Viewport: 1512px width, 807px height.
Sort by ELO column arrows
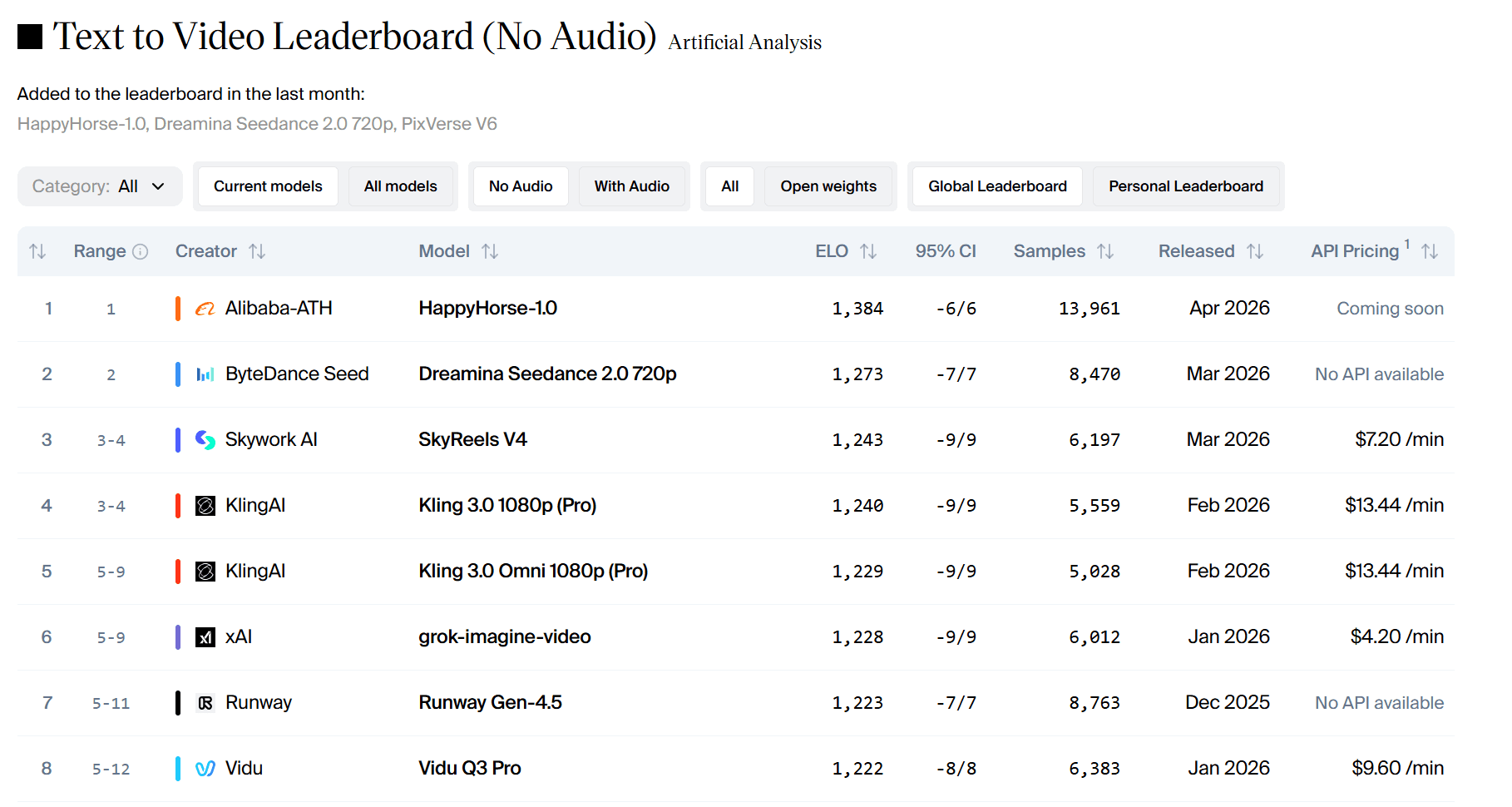coord(868,251)
